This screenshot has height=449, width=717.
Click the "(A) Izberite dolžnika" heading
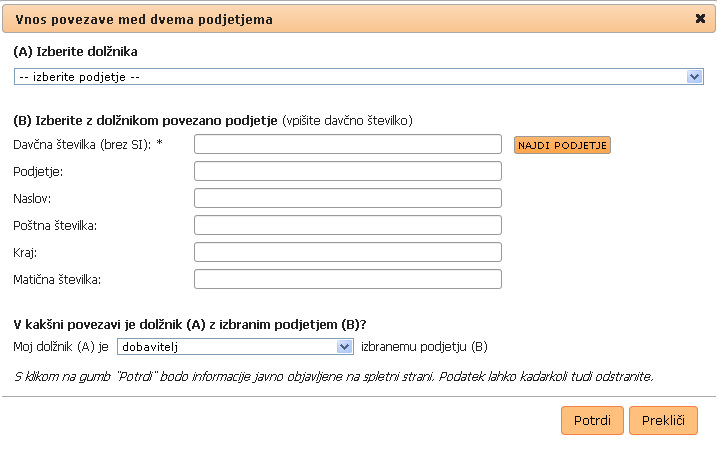click(75, 51)
